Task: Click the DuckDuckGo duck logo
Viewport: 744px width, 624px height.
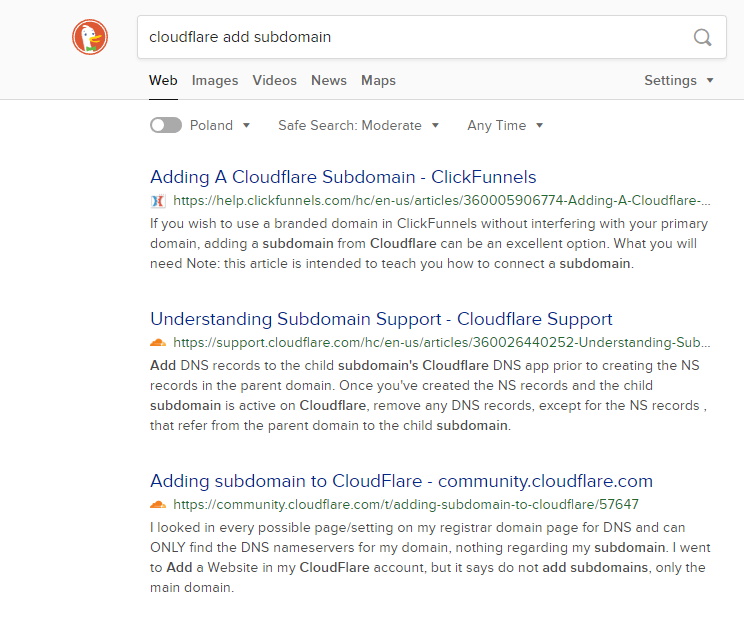Action: point(89,38)
